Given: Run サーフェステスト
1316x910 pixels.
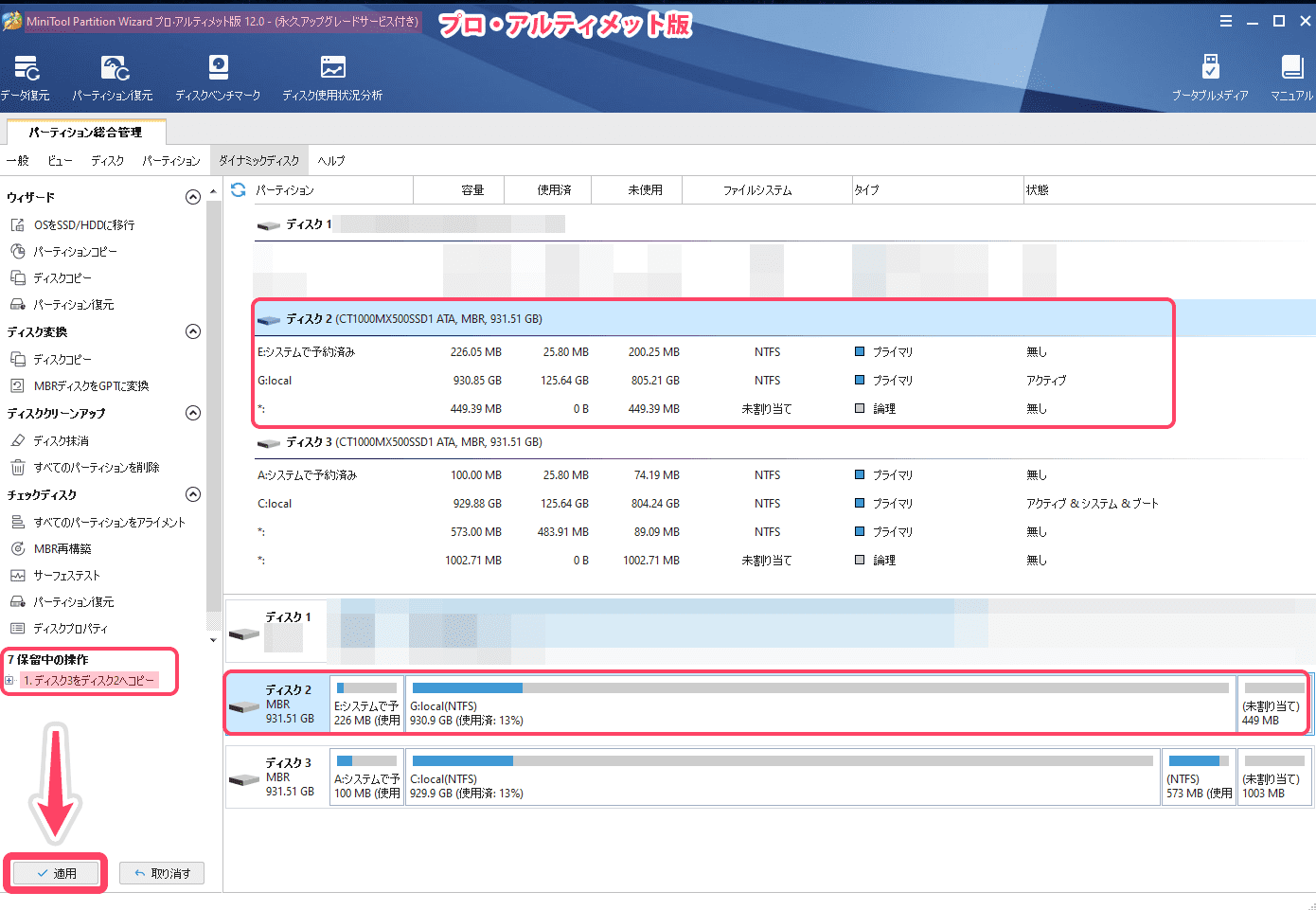Looking at the screenshot, I should coord(66,575).
